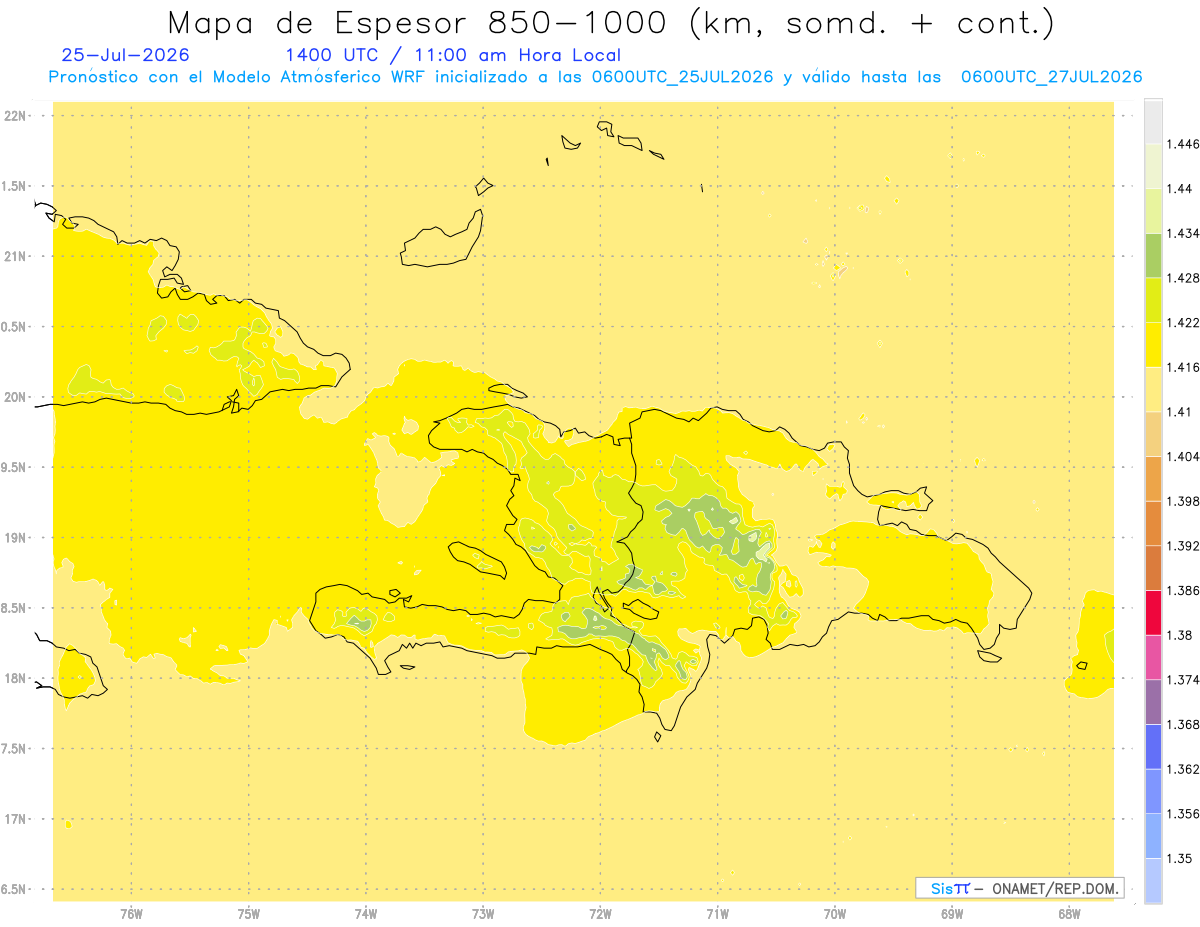Click the "0600UTC_25JUL2026" initialization timestamp

(x=682, y=77)
